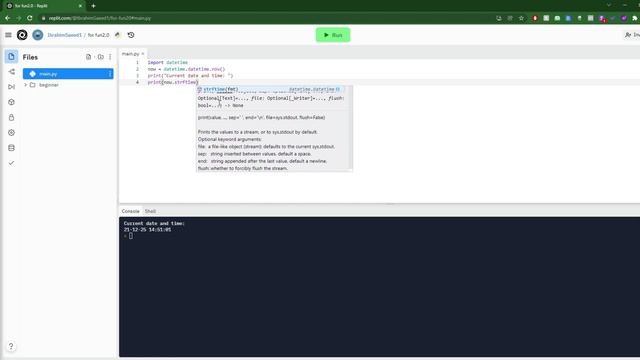640x360 pixels.
Task: Open main.py row three-dot menu
Action: point(110,74)
